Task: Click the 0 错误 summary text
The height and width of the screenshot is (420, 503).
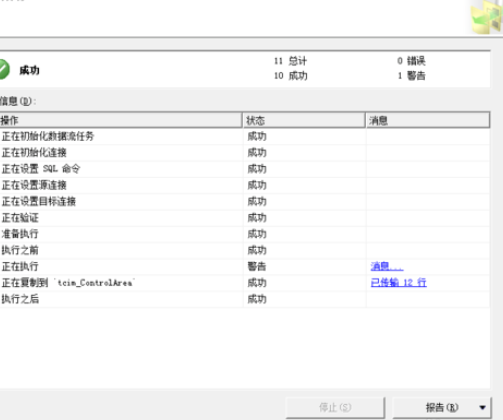Action: click(411, 61)
